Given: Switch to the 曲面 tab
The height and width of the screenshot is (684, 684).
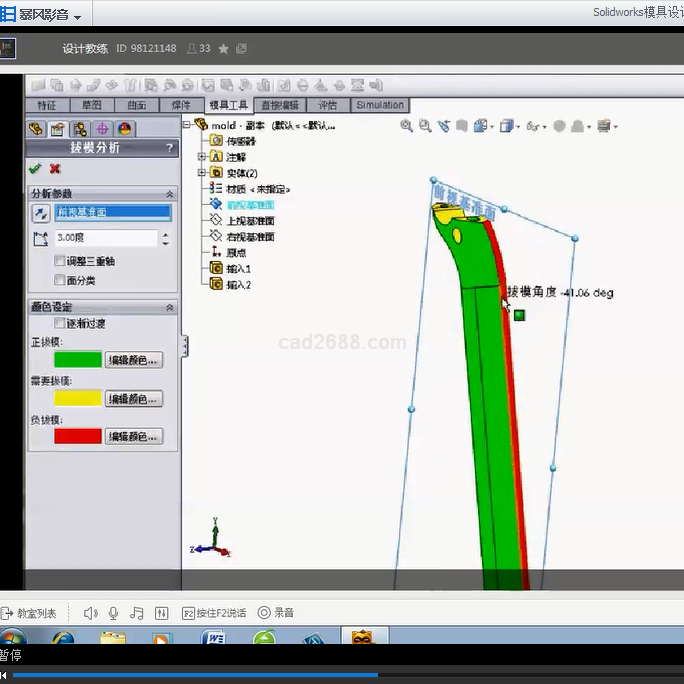Looking at the screenshot, I should tap(137, 105).
